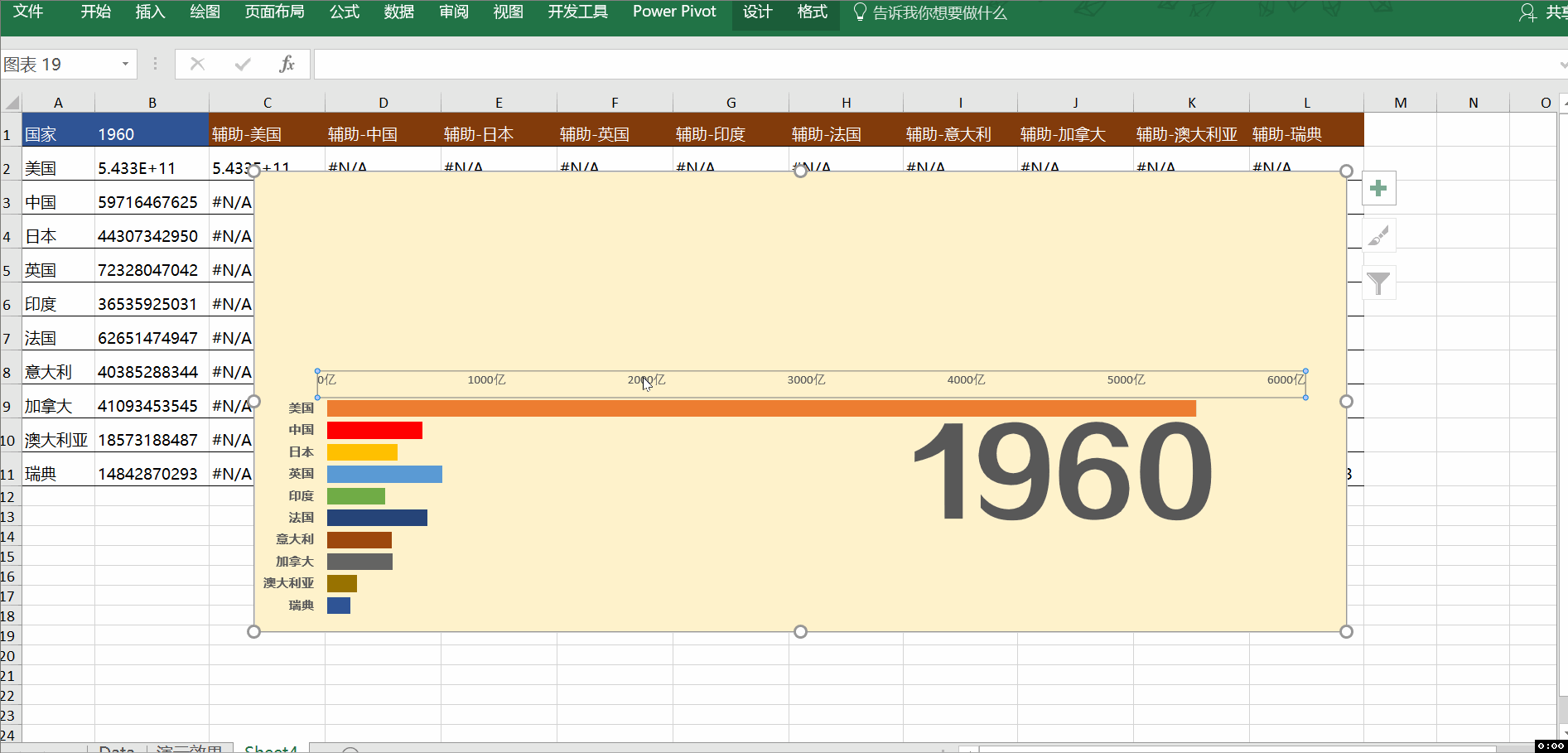This screenshot has height=753, width=1568.
Task: Select the red 中国 bar in chart
Action: click(x=374, y=430)
